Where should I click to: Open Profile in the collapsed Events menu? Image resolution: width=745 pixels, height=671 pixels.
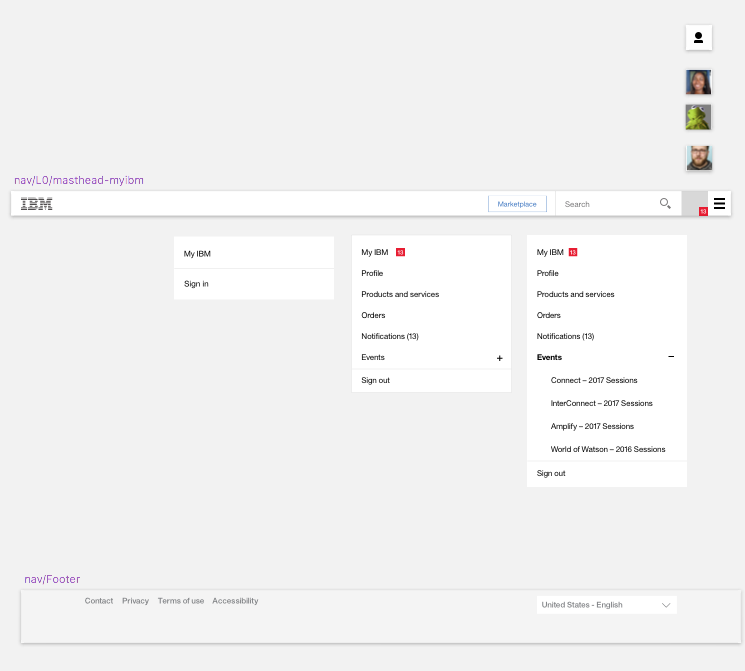(372, 273)
